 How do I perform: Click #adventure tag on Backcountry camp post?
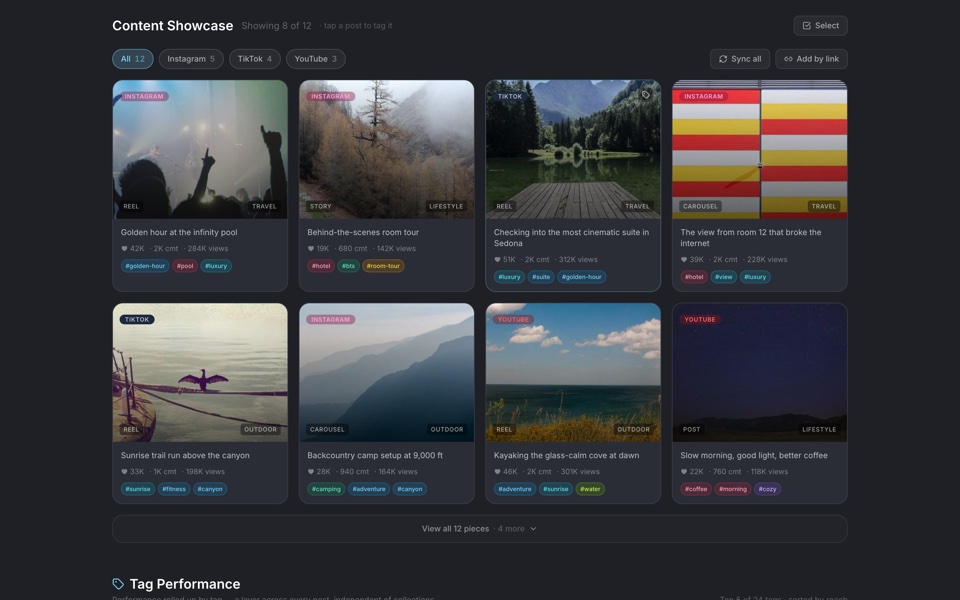pyautogui.click(x=369, y=489)
